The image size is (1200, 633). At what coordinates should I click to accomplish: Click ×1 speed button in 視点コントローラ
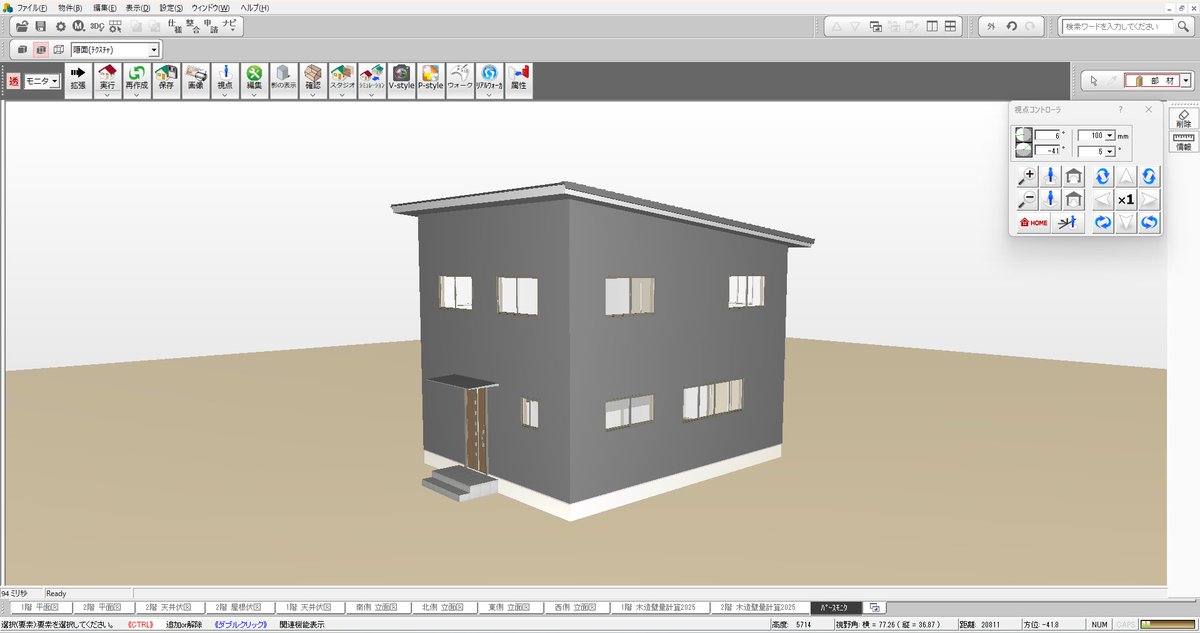click(1126, 199)
